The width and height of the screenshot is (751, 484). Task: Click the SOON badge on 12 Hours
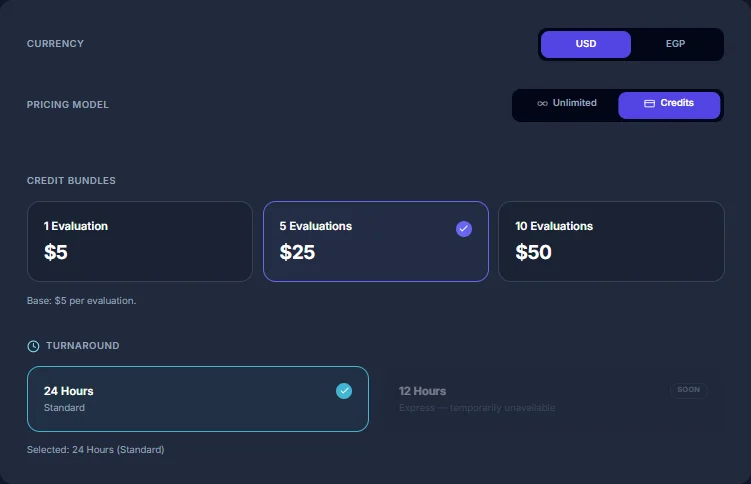pyautogui.click(x=688, y=390)
